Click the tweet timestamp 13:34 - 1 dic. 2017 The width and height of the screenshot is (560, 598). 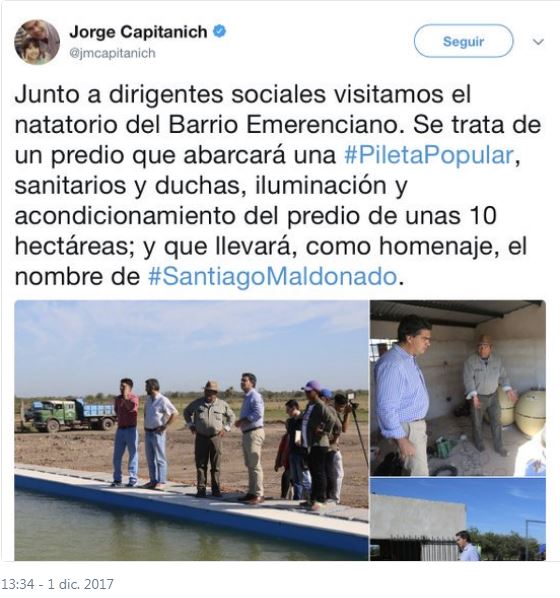coord(57,584)
